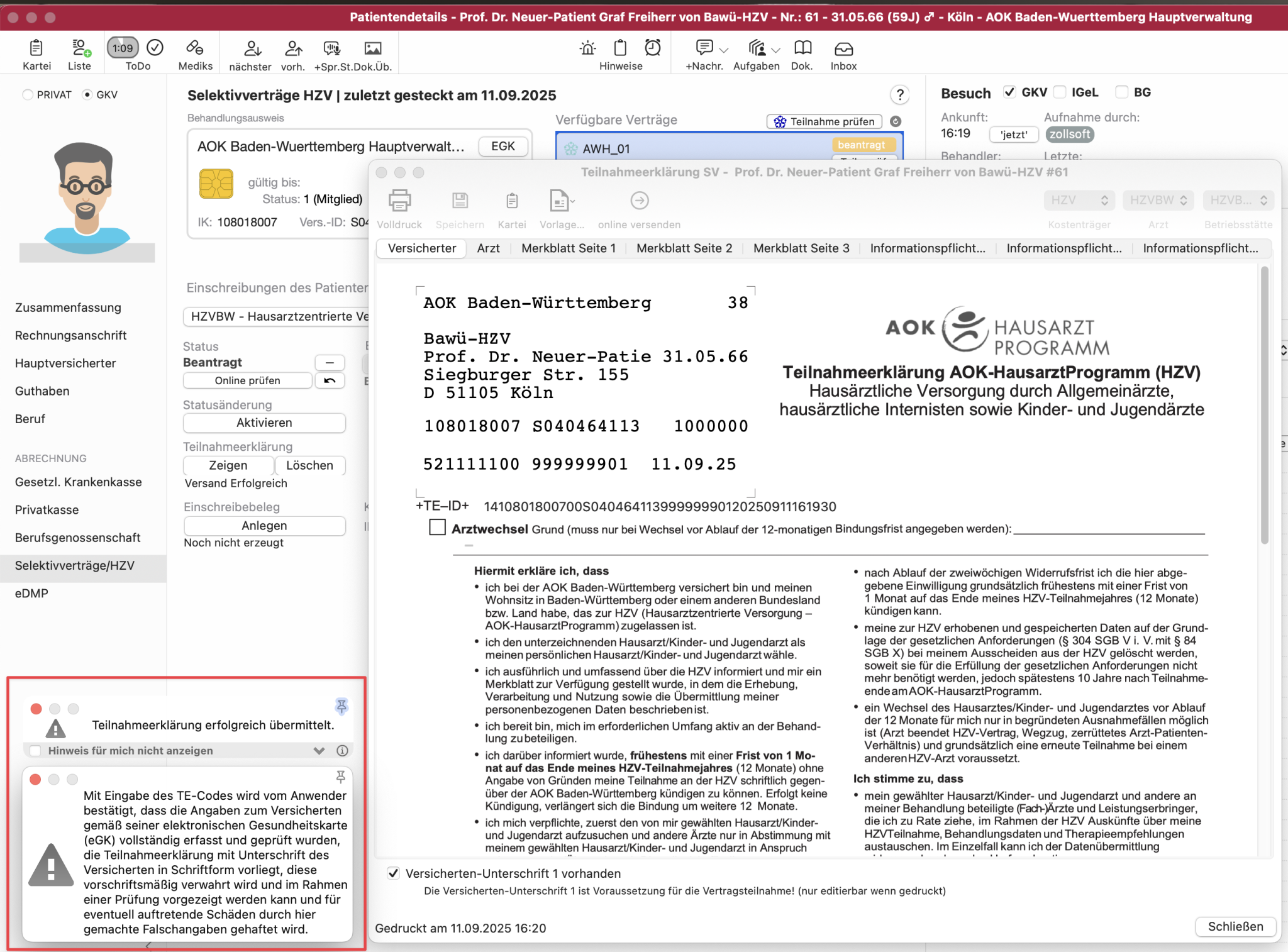Toggle the IGeL checkbox
The height and width of the screenshot is (952, 1288).
pyautogui.click(x=1060, y=92)
